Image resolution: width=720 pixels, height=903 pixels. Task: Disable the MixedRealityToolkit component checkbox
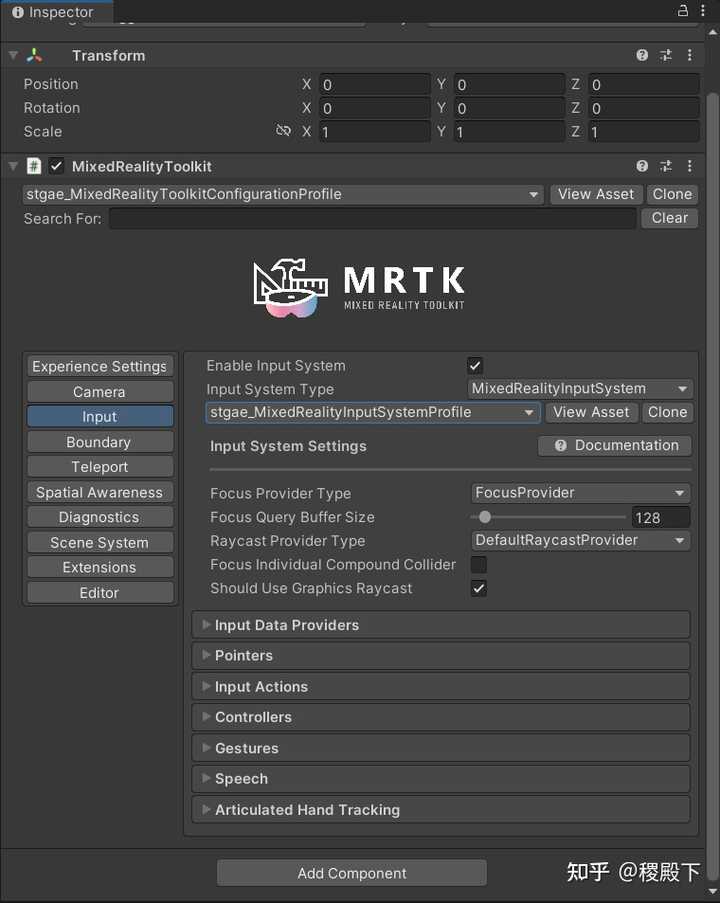tap(56, 166)
